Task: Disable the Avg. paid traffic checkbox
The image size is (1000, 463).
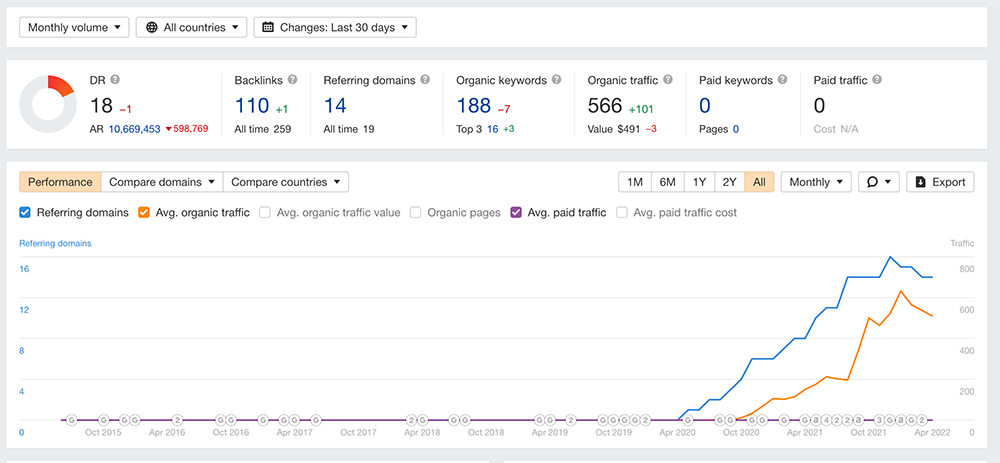Action: (516, 212)
